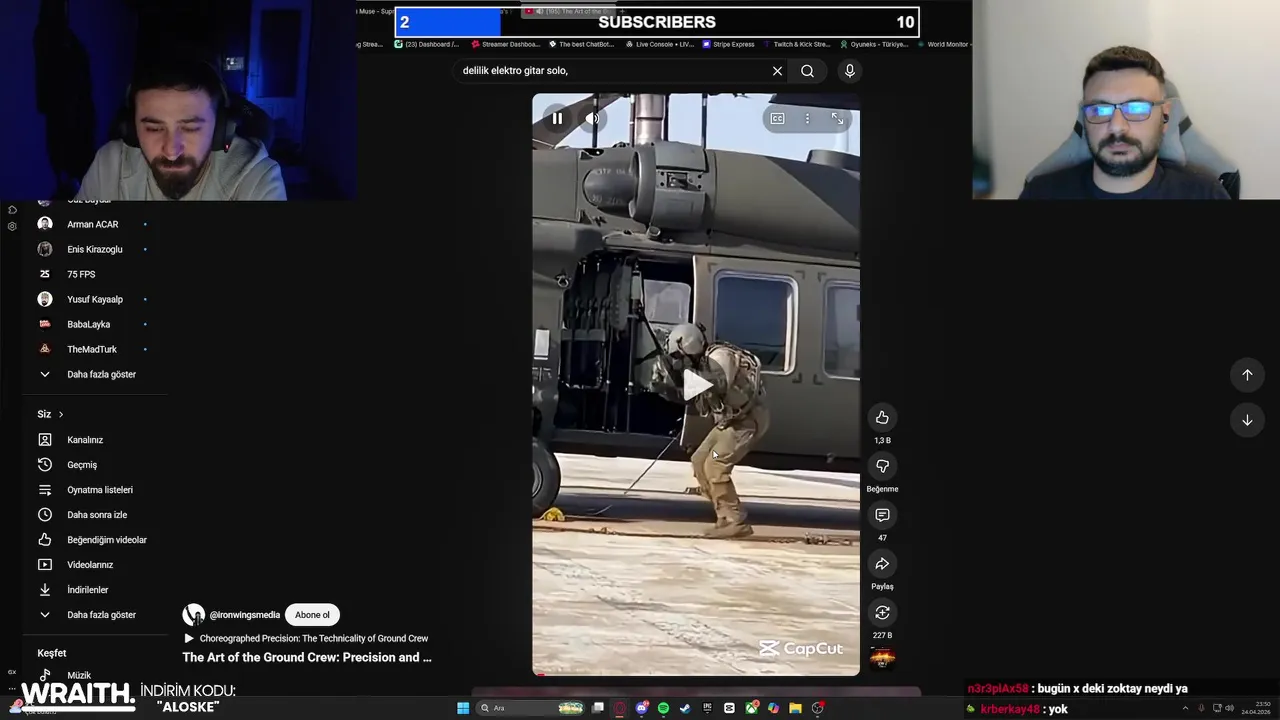Enter fullscreen for the Shorts player
Viewport: 1280px width, 720px height.
click(837, 118)
